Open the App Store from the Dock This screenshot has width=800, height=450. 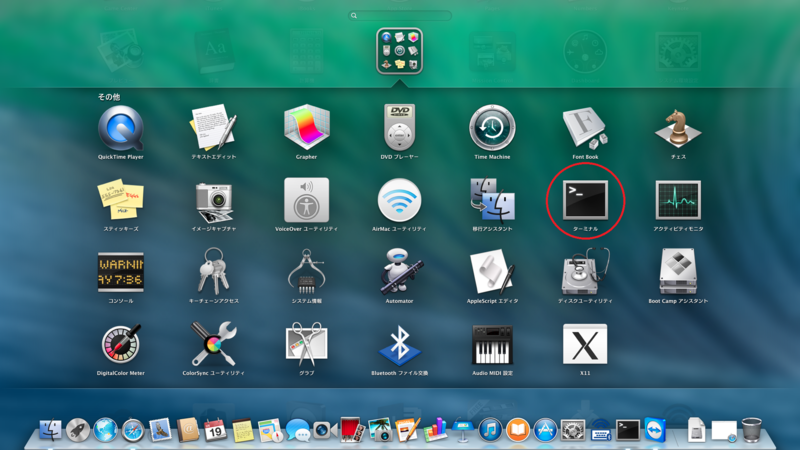point(545,430)
